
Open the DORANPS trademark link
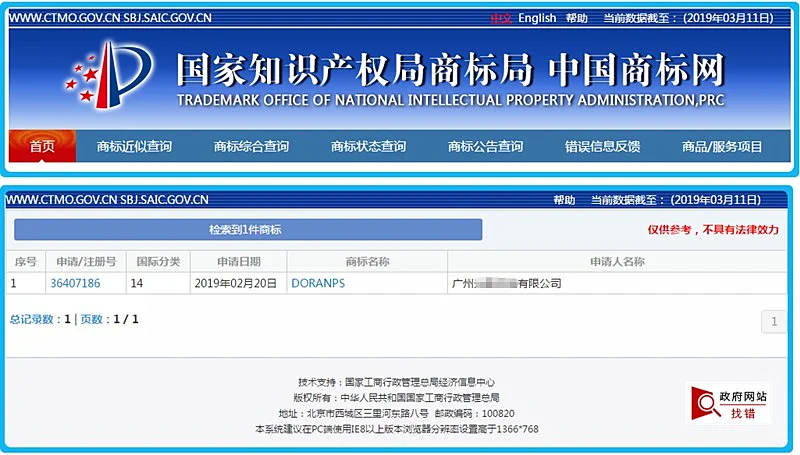coord(318,284)
